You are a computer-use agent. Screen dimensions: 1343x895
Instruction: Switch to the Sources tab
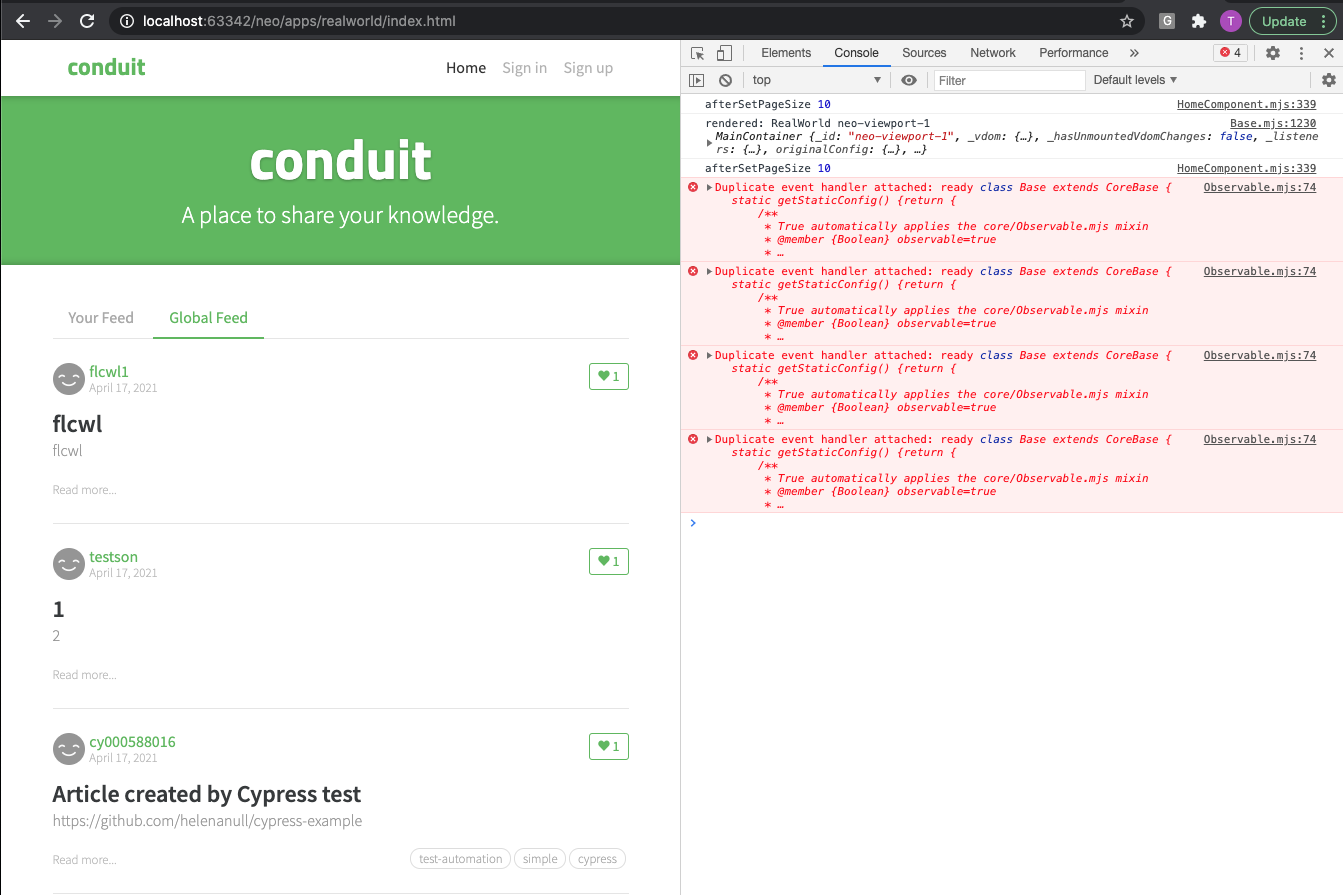click(x=924, y=53)
